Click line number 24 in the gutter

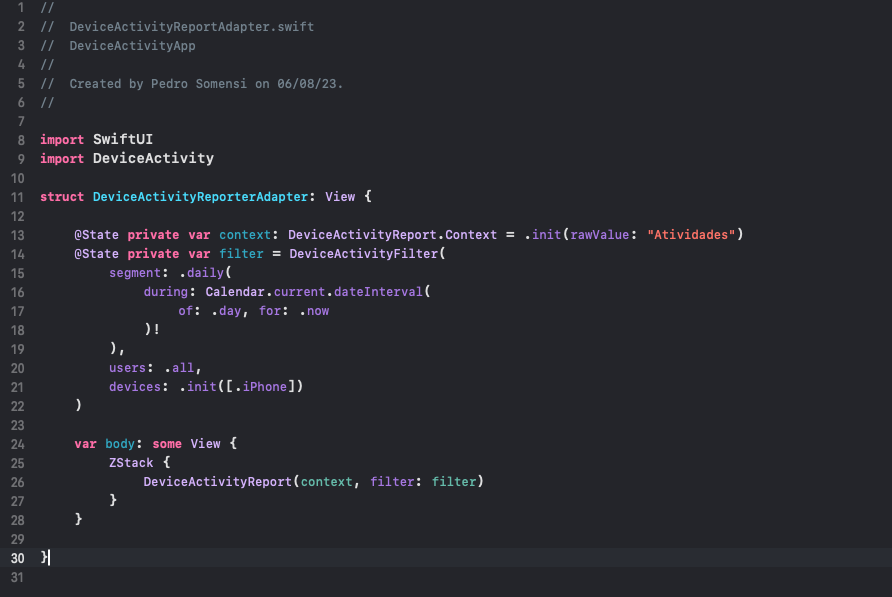pos(17,444)
